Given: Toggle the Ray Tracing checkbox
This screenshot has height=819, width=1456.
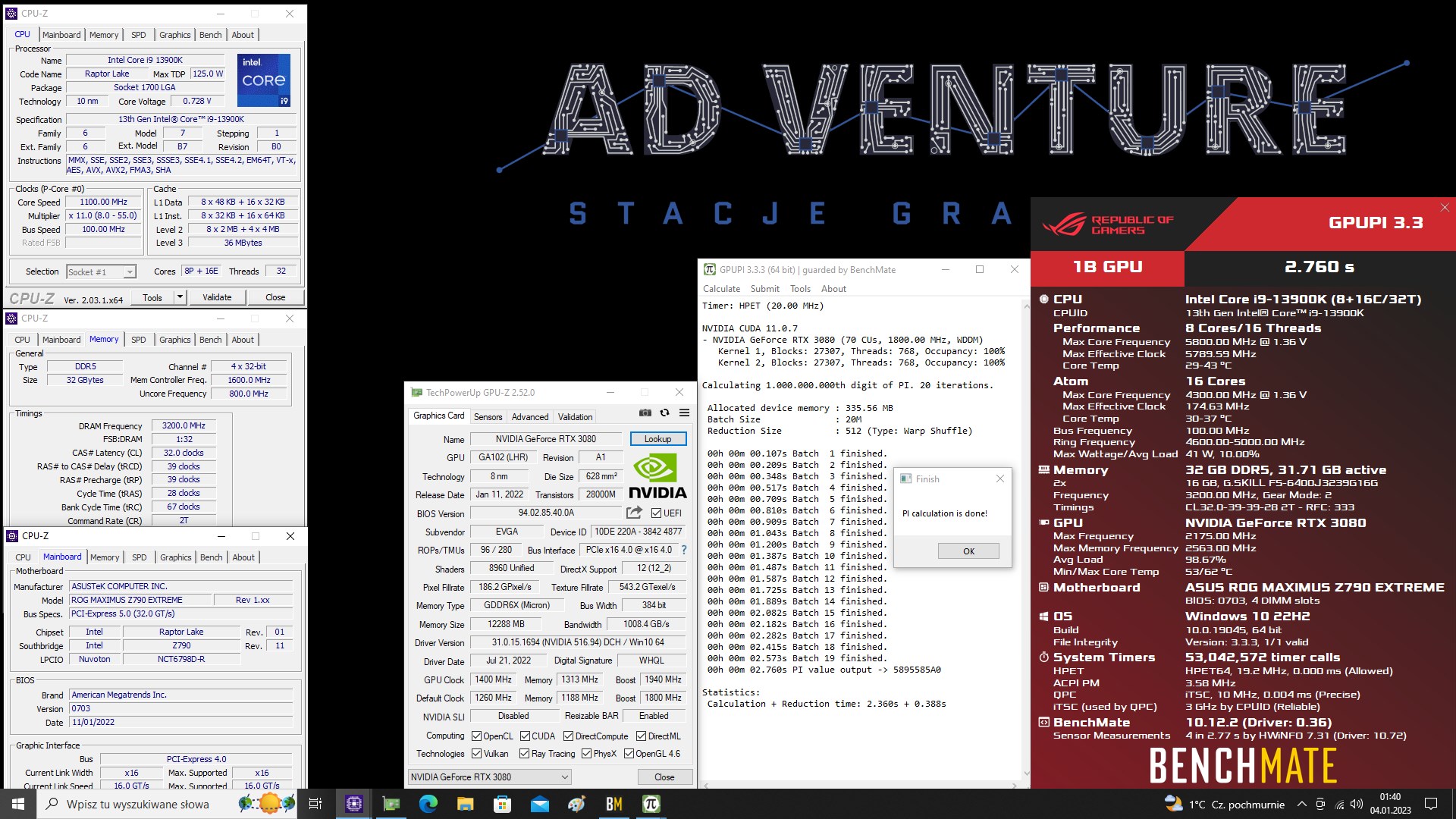Looking at the screenshot, I should pos(524,754).
